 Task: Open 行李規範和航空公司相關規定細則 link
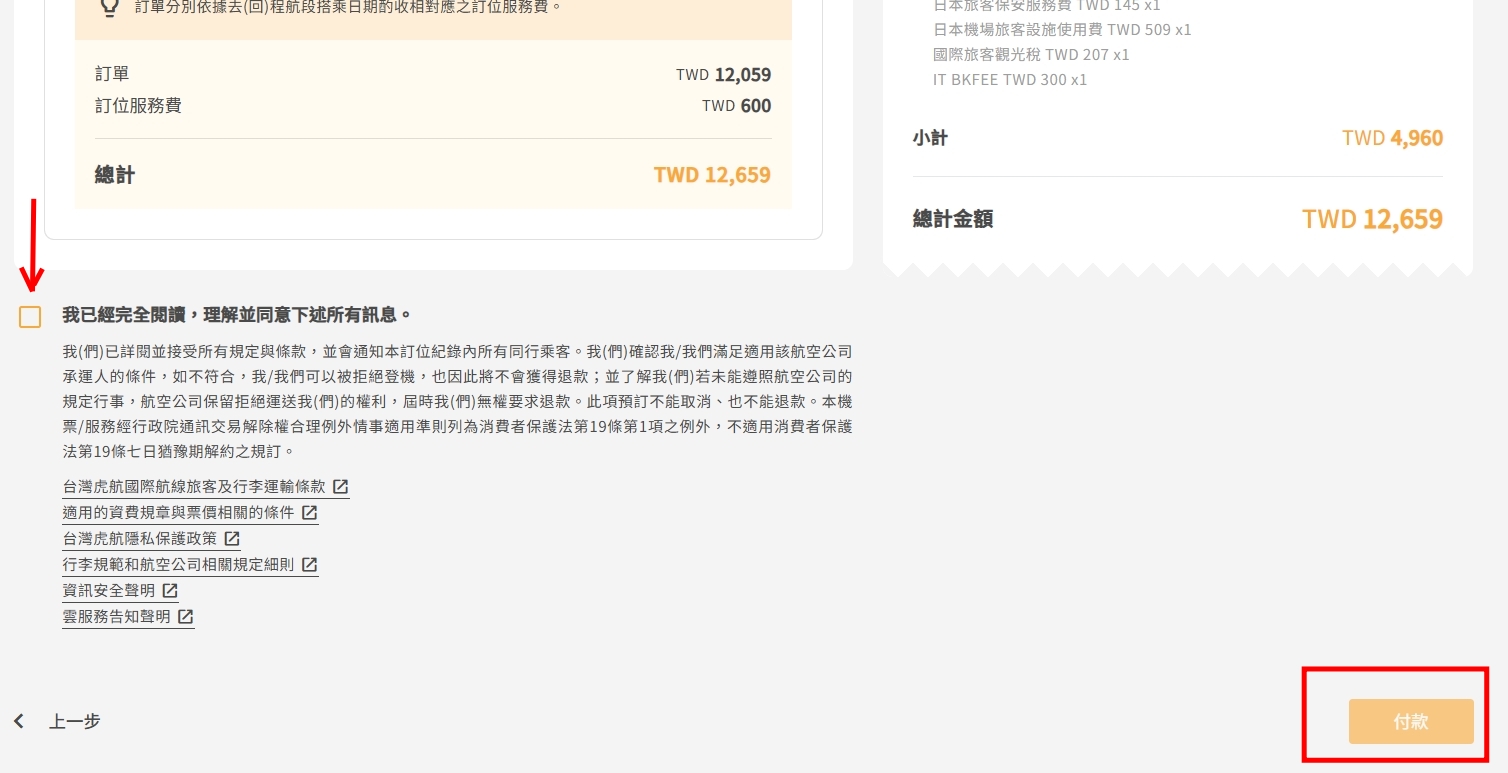coord(178,565)
